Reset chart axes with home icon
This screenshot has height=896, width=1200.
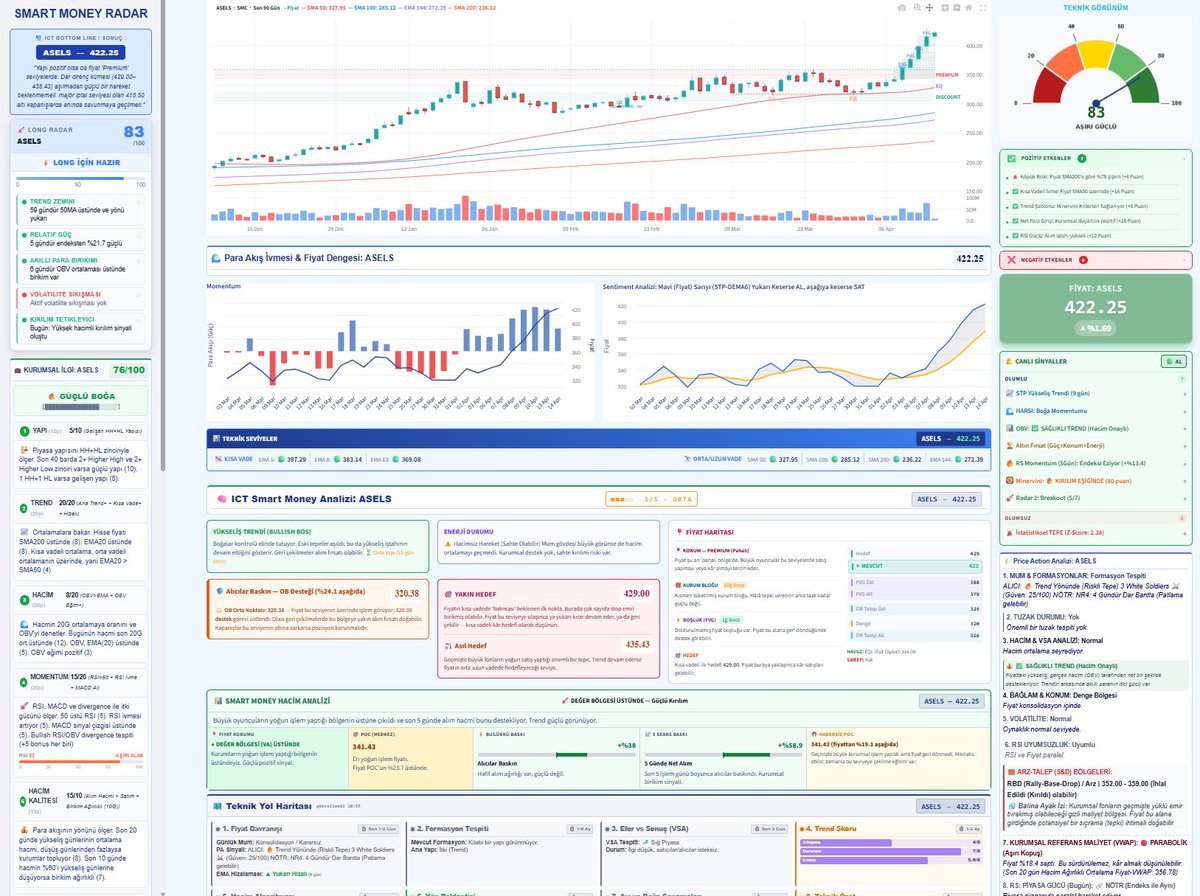969,7
